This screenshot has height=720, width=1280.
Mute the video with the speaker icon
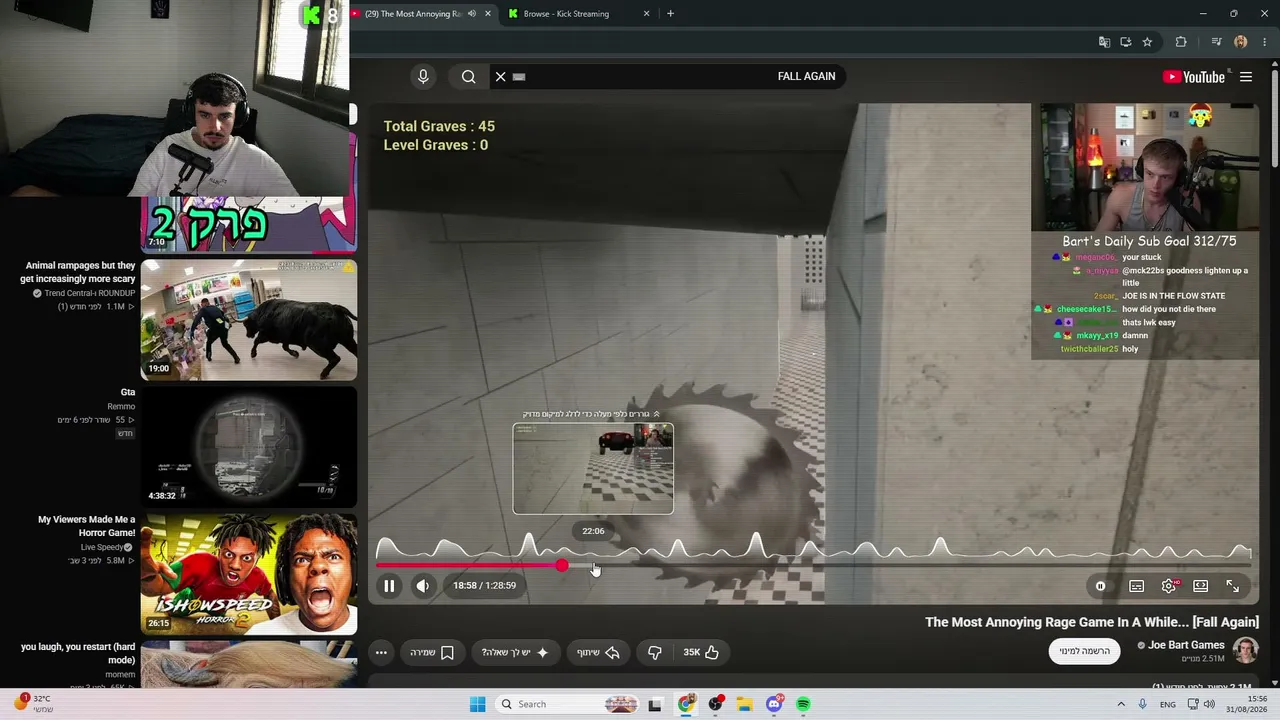[x=423, y=586]
